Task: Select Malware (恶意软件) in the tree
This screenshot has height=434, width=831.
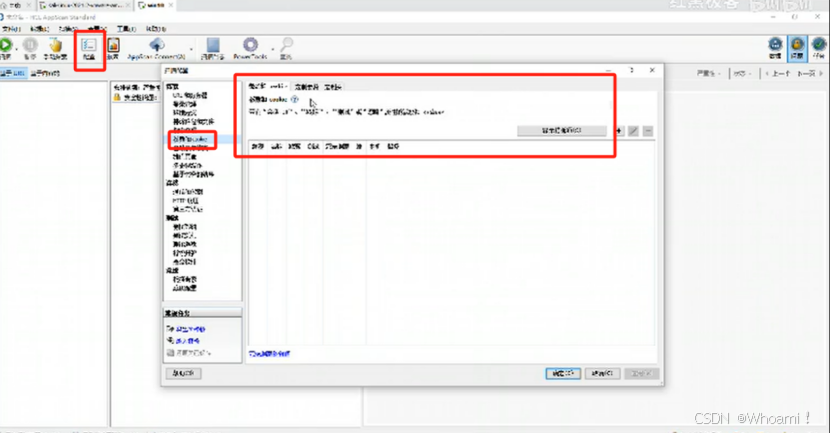Action: [184, 262]
